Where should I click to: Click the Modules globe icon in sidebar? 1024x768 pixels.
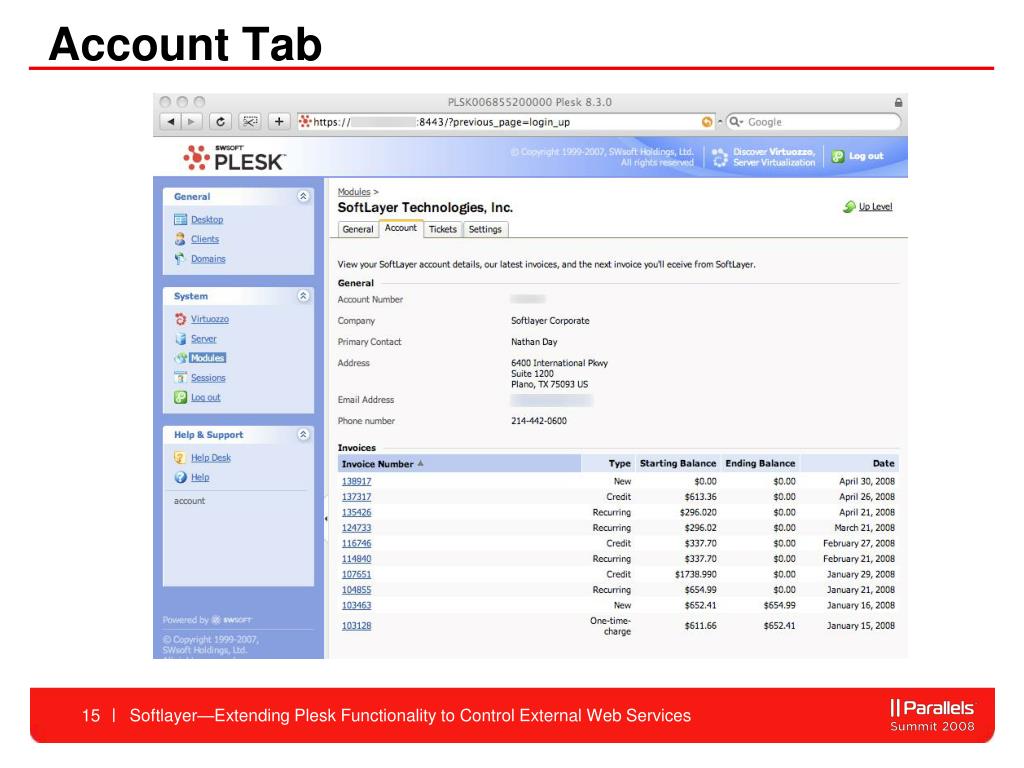tap(181, 358)
